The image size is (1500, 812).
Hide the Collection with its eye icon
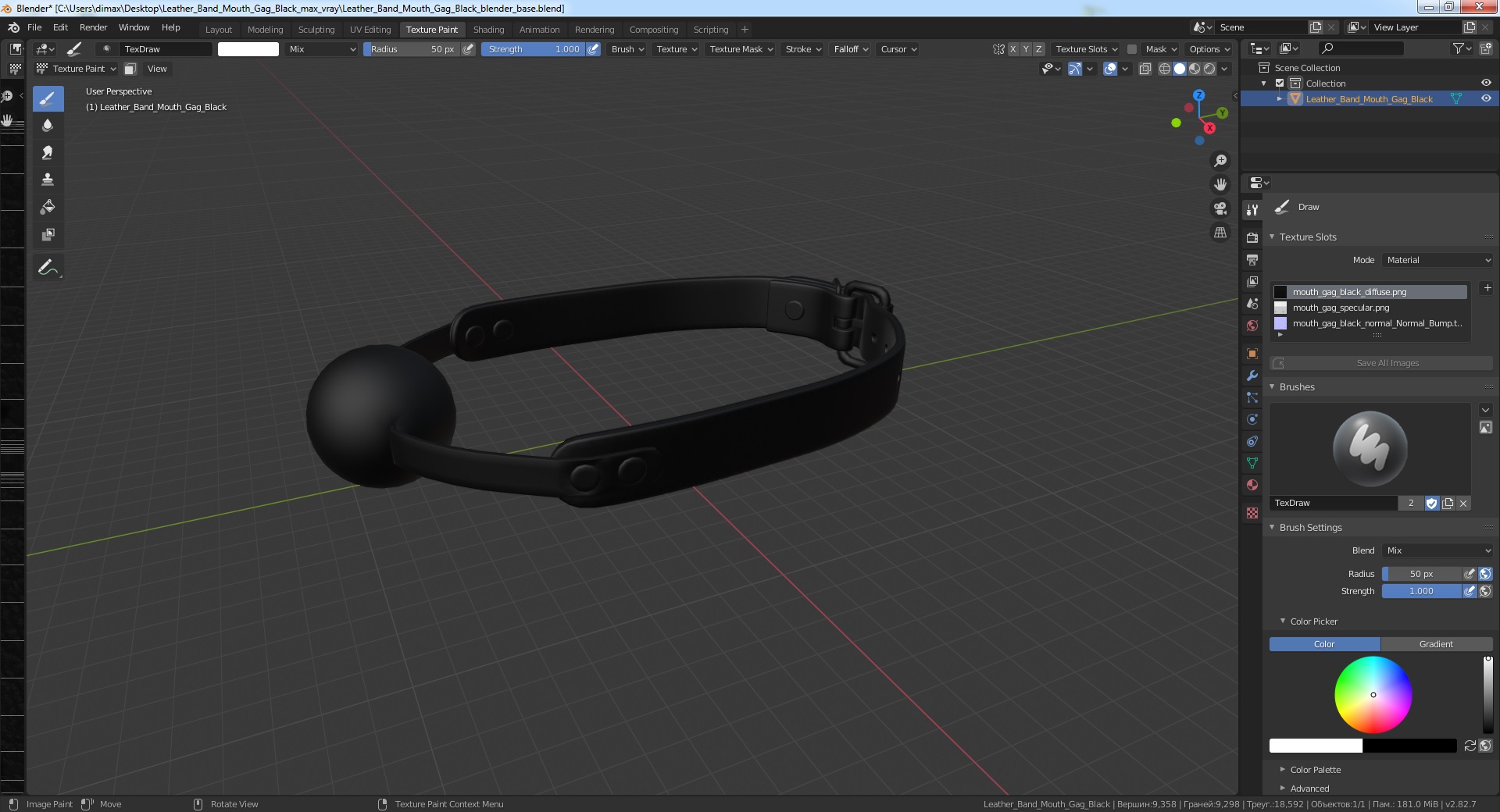tap(1486, 83)
